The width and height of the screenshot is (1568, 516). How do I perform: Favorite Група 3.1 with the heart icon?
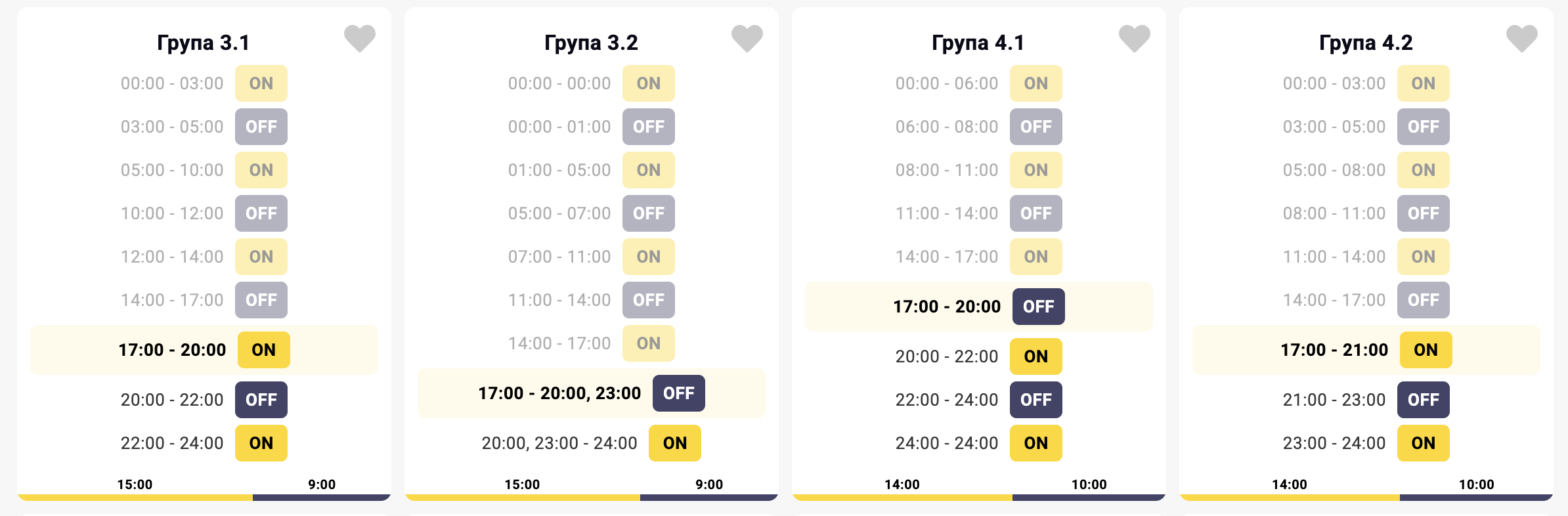tap(360, 38)
